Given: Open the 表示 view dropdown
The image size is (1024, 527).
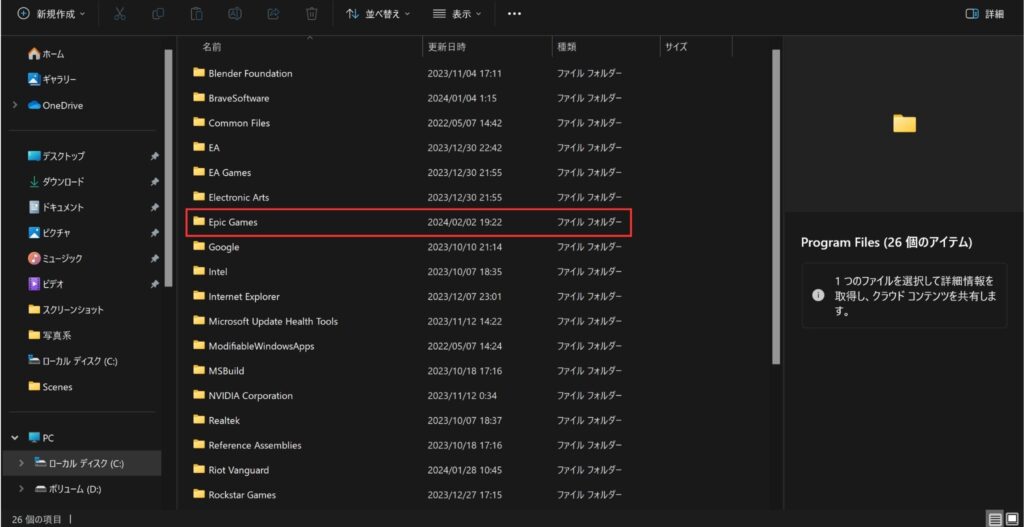Looking at the screenshot, I should pyautogui.click(x=457, y=14).
